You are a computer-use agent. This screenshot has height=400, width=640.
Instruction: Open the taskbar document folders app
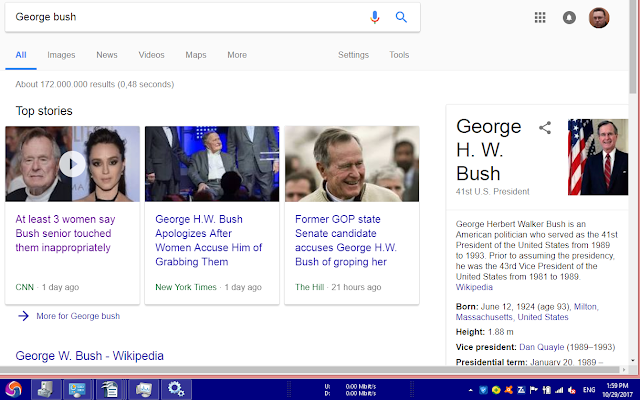coord(110,389)
